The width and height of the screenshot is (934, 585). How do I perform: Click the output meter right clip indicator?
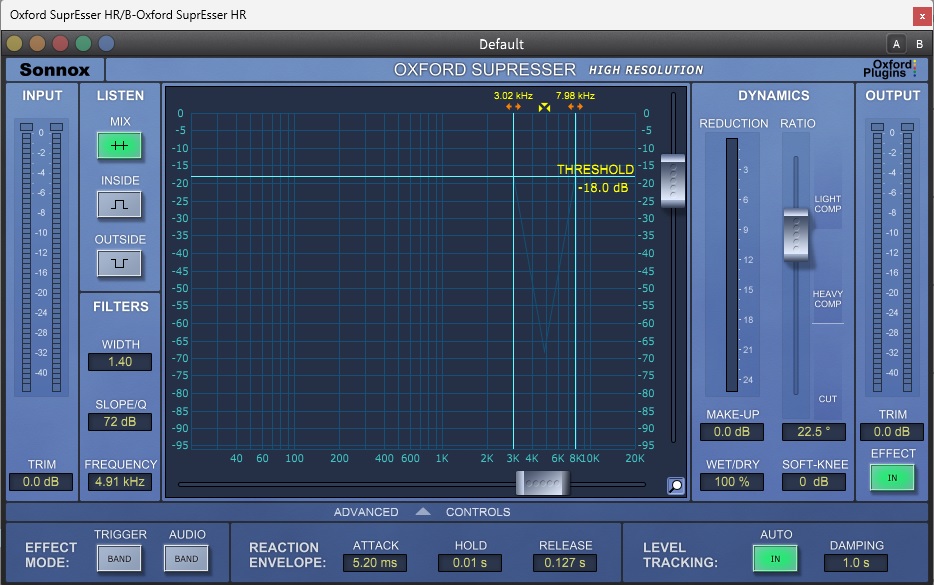[x=908, y=127]
